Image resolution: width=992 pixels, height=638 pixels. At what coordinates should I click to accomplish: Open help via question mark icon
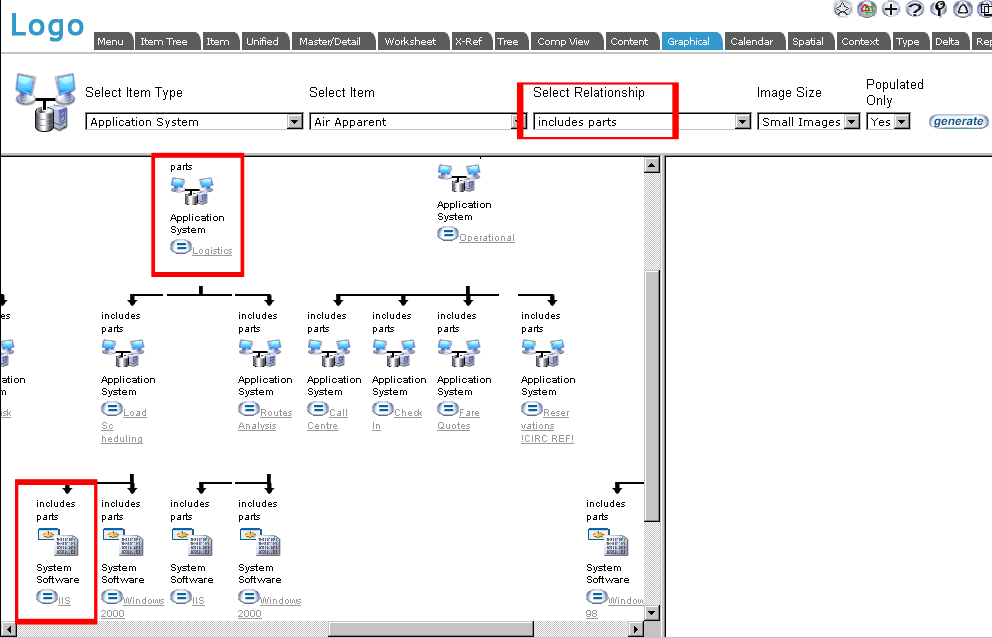pyautogui.click(x=914, y=9)
